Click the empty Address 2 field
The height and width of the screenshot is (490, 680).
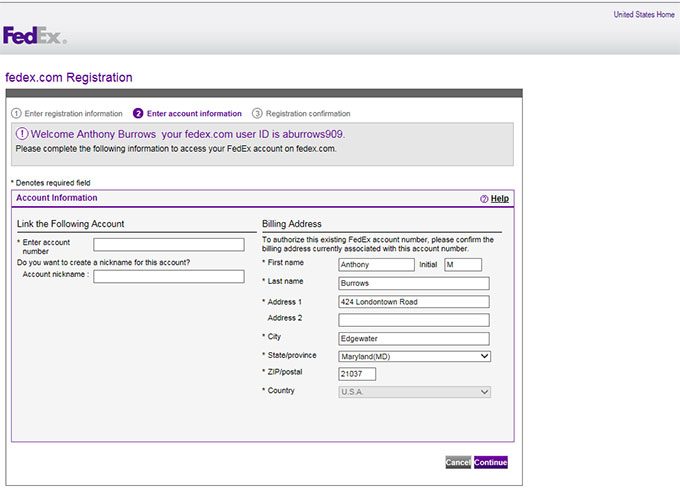click(x=414, y=320)
